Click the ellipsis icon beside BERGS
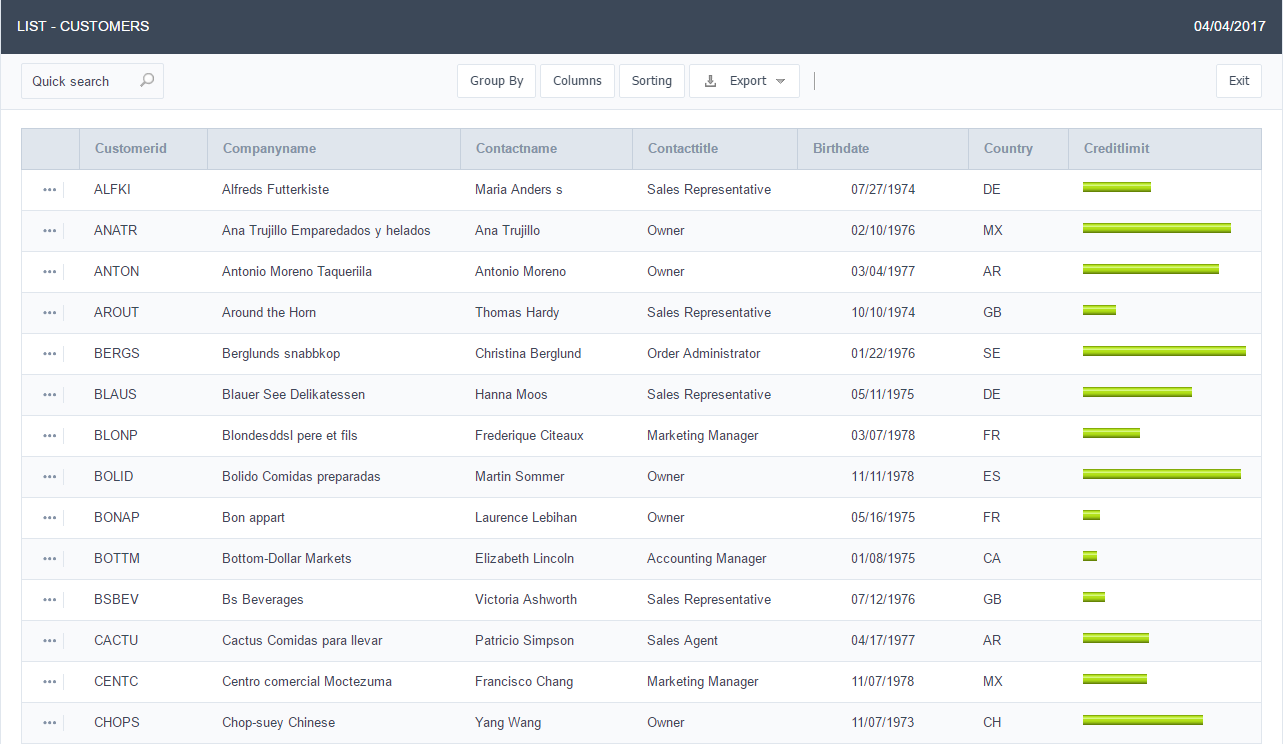 50,354
